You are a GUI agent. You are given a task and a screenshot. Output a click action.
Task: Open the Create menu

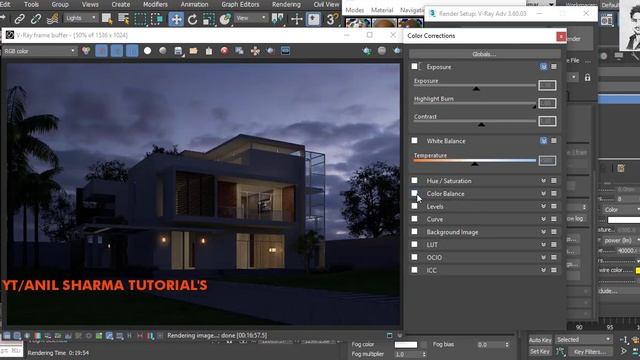point(121,4)
